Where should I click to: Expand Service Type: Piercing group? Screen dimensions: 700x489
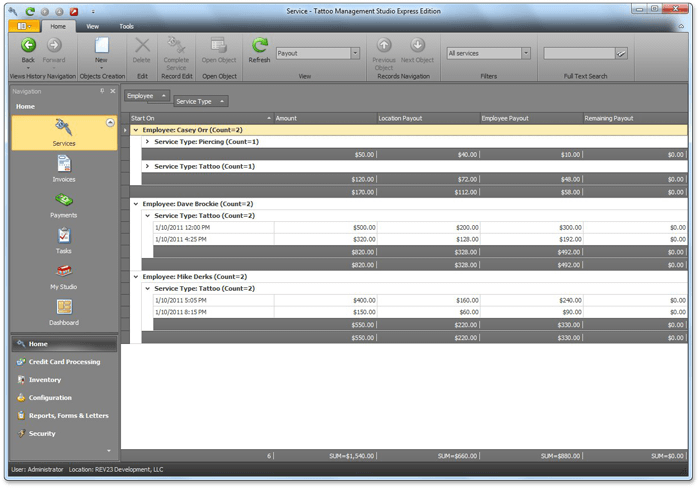tap(147, 142)
